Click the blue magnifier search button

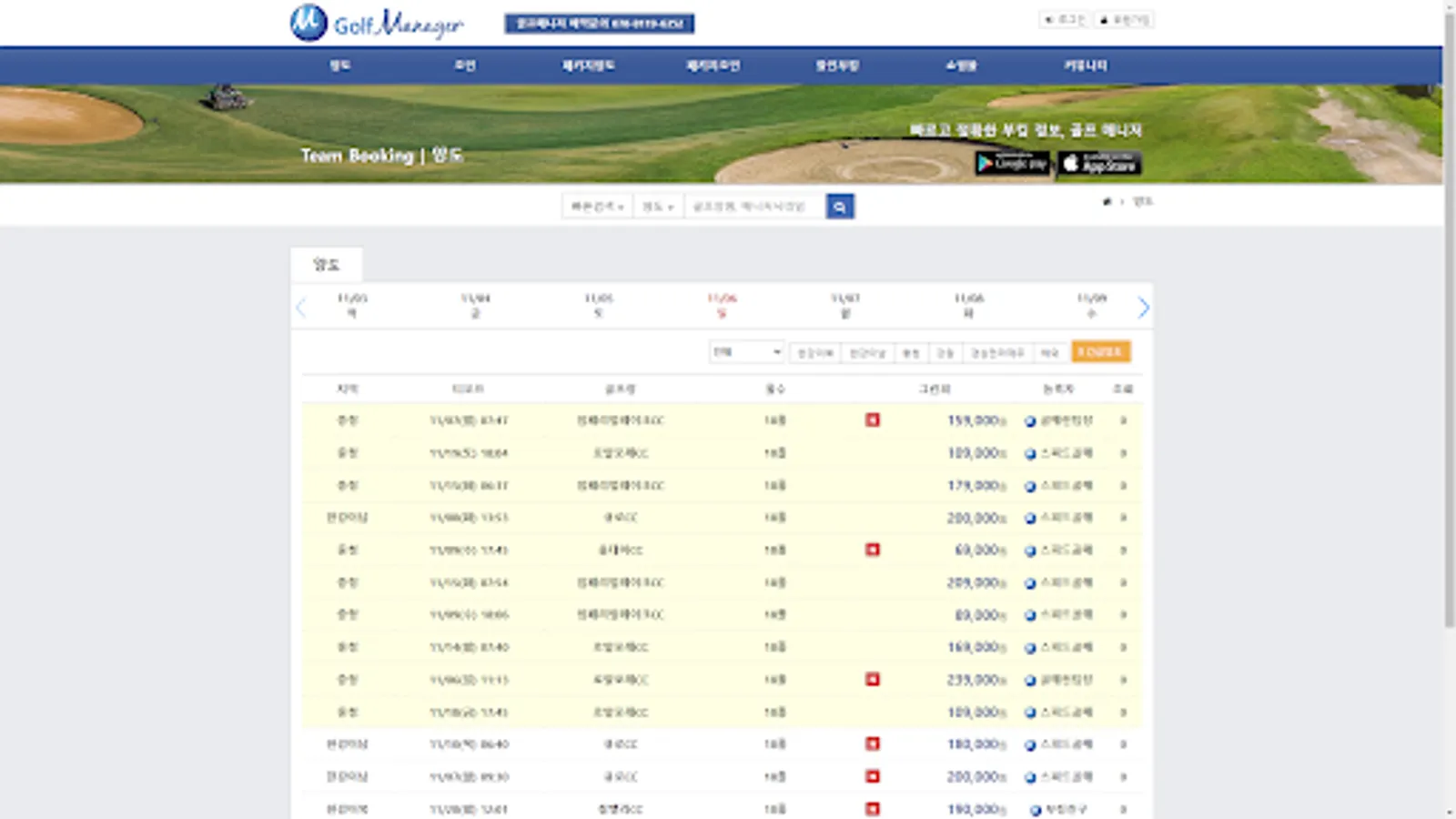tap(840, 207)
